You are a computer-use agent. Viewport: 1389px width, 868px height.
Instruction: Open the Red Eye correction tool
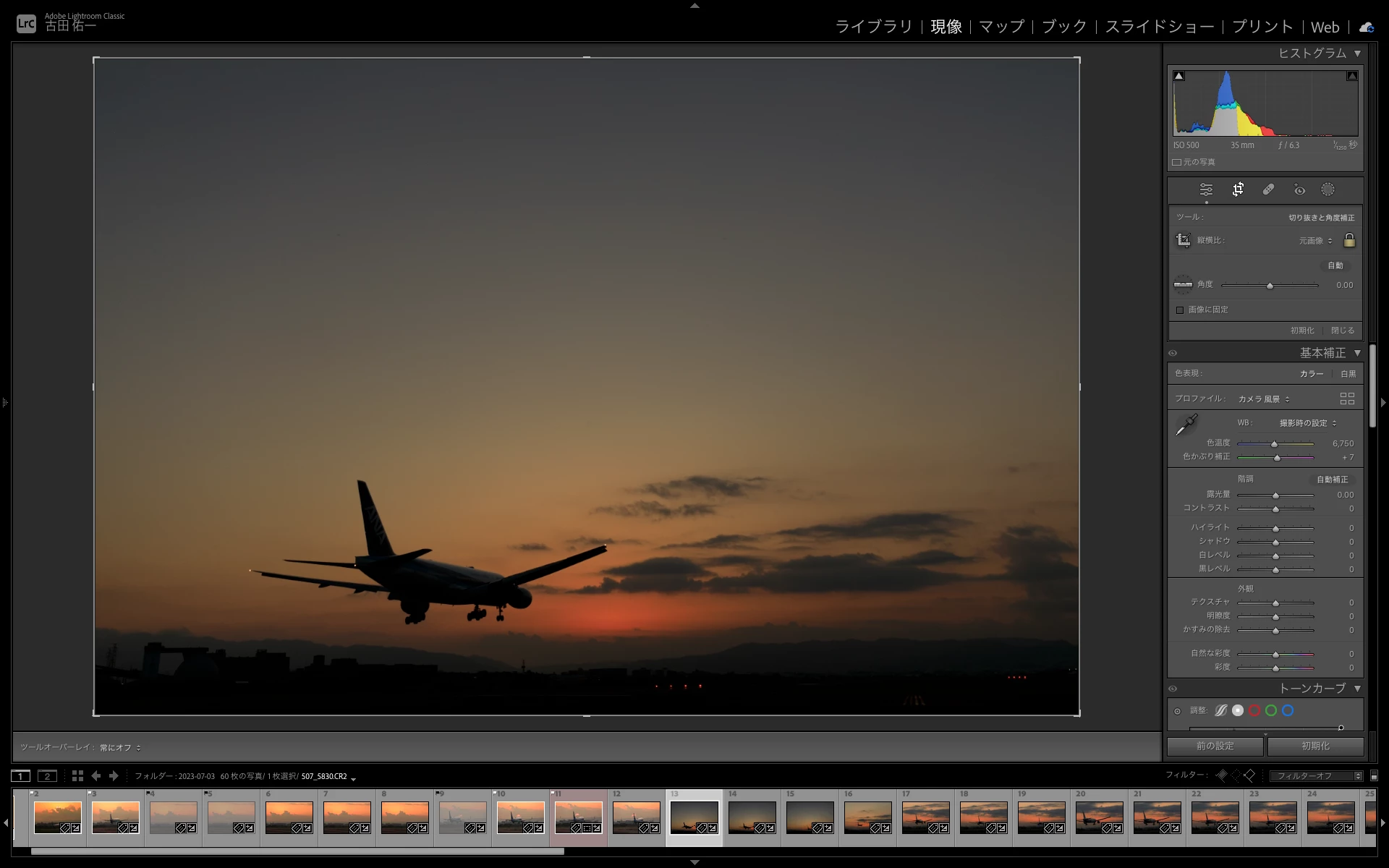(1299, 190)
